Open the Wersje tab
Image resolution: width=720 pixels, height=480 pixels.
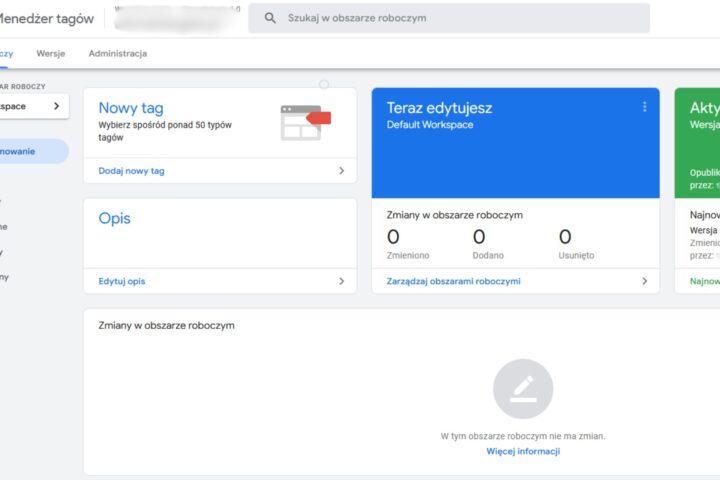pyautogui.click(x=51, y=53)
